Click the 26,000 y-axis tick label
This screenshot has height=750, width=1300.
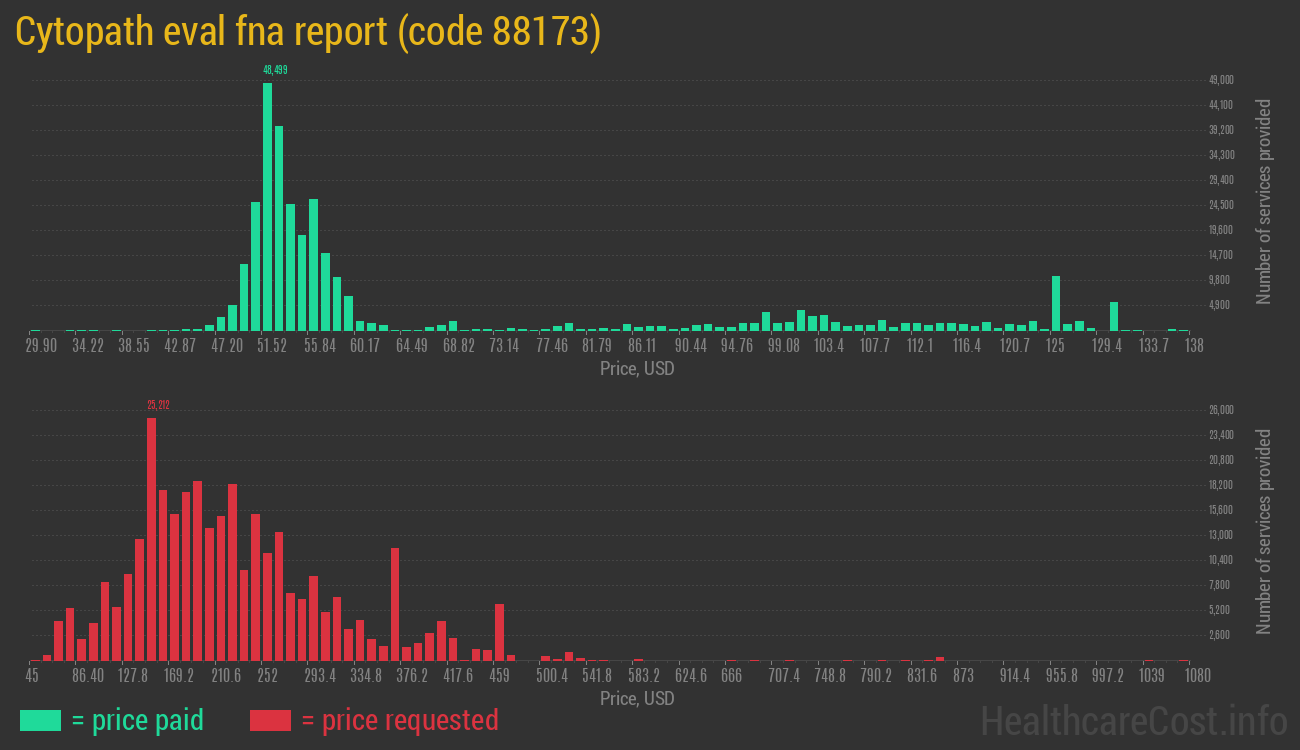click(x=1221, y=410)
